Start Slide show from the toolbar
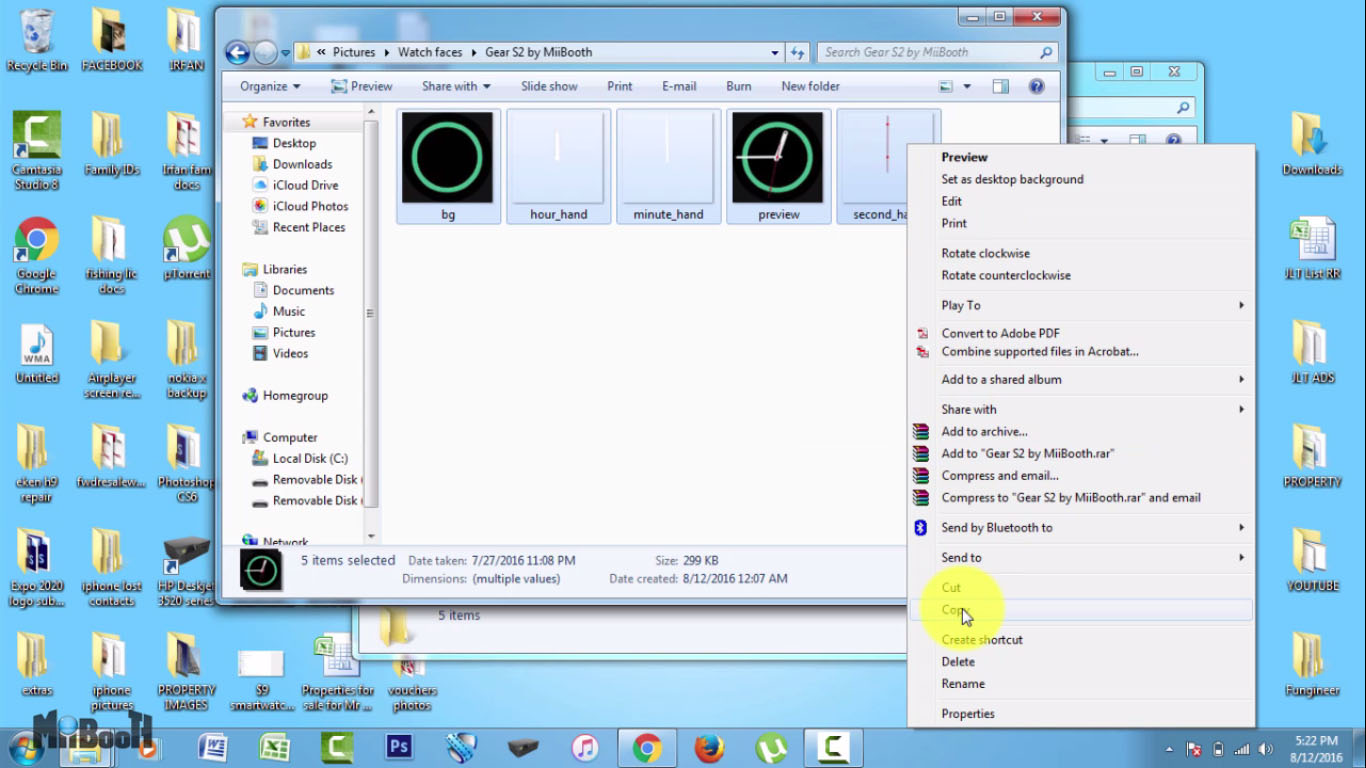1366x768 pixels. [x=549, y=86]
